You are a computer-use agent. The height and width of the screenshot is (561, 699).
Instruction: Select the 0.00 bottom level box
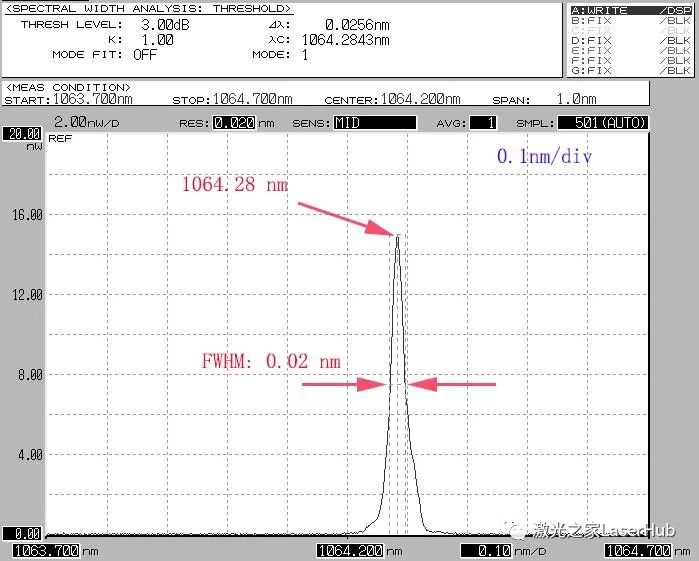pos(21,534)
